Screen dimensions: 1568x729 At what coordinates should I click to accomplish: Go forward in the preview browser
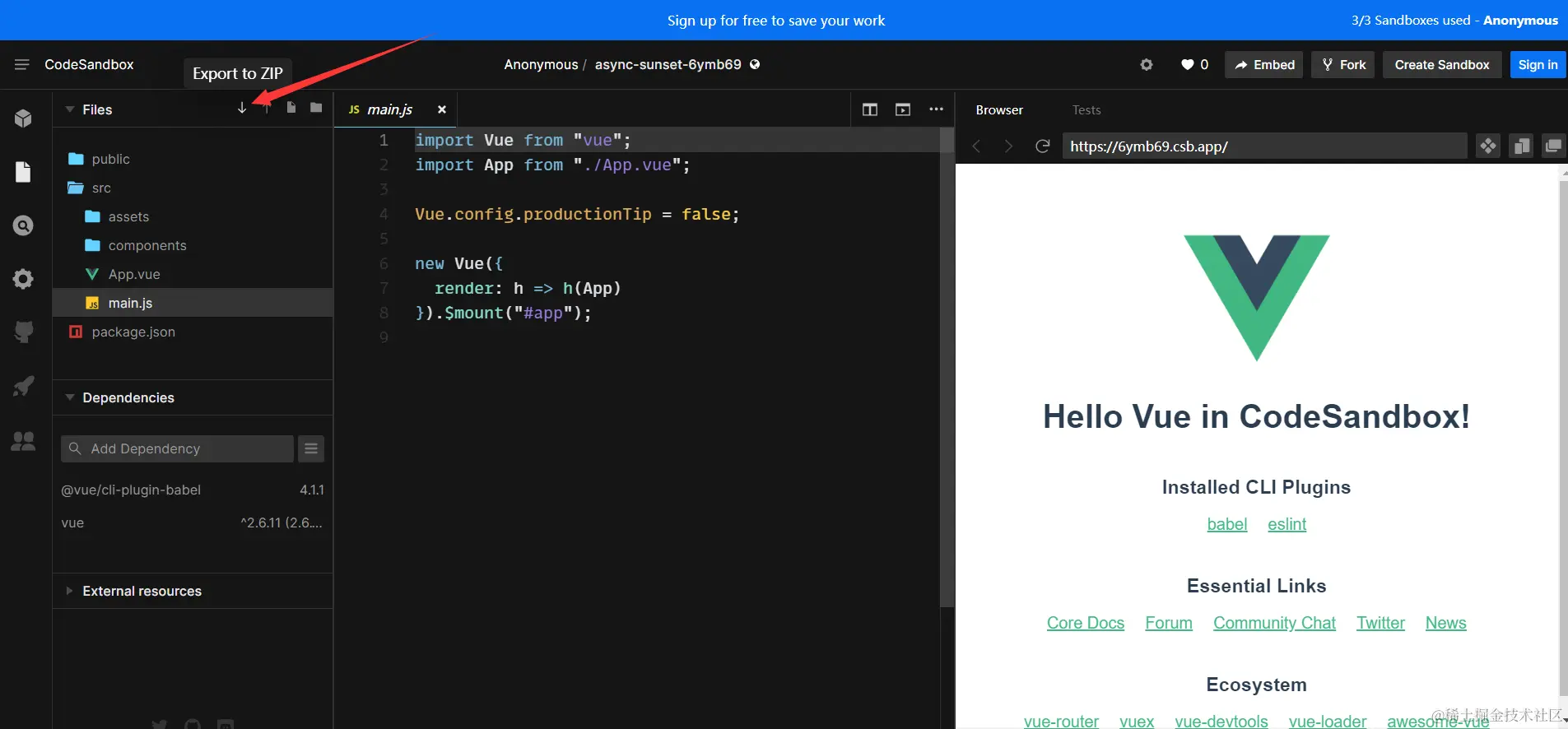click(1009, 146)
